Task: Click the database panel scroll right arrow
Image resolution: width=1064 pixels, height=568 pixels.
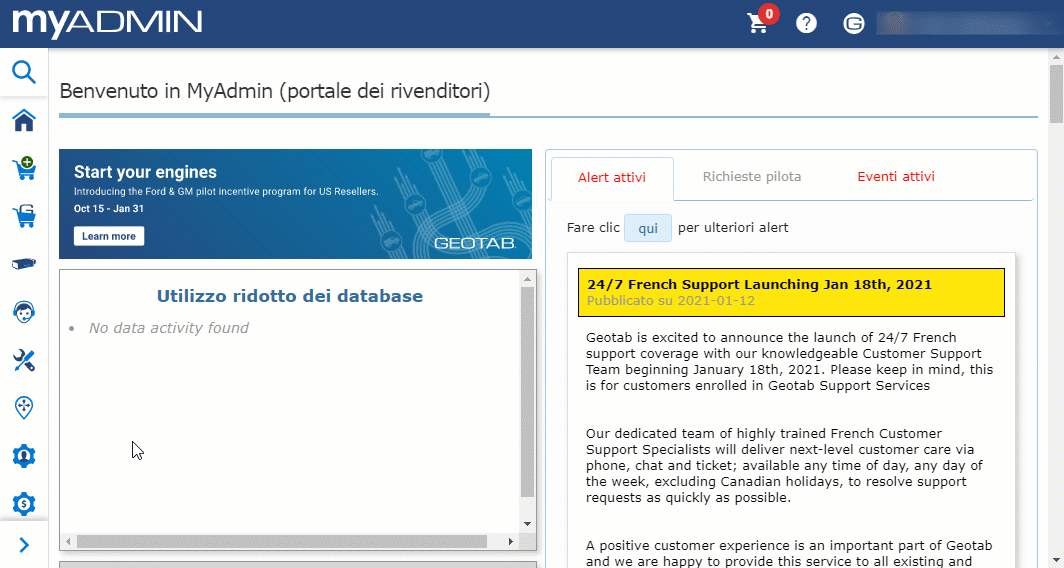Action: click(512, 542)
